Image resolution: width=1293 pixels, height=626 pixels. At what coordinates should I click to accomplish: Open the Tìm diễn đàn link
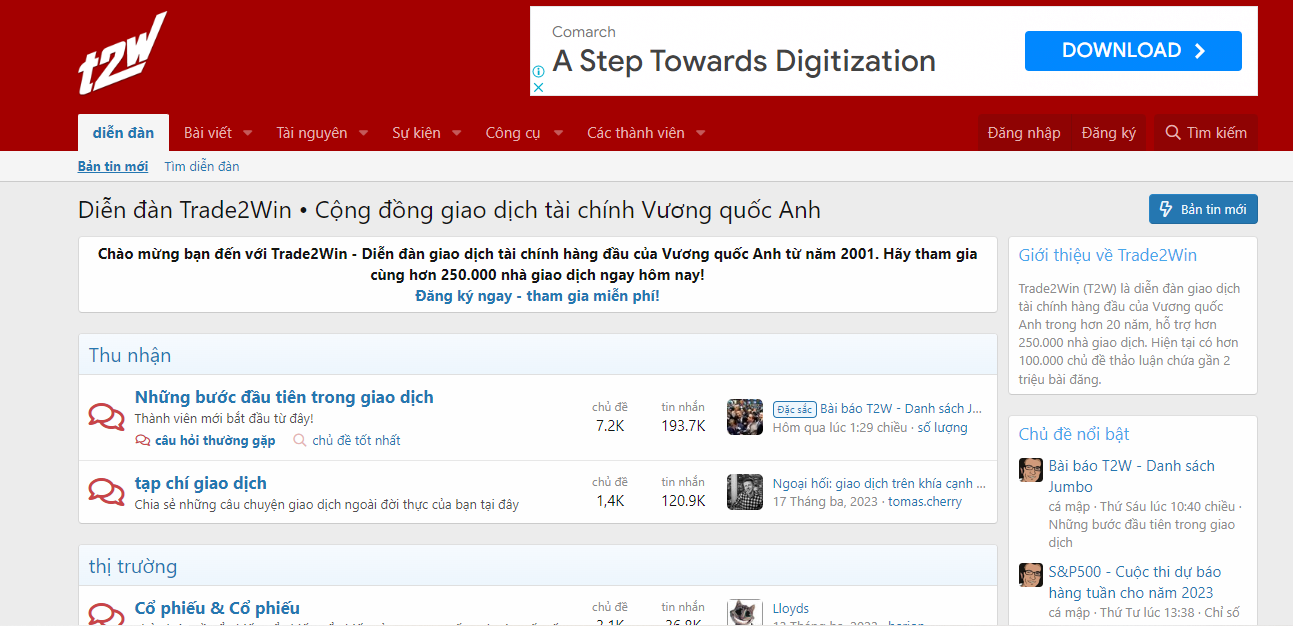coord(202,166)
